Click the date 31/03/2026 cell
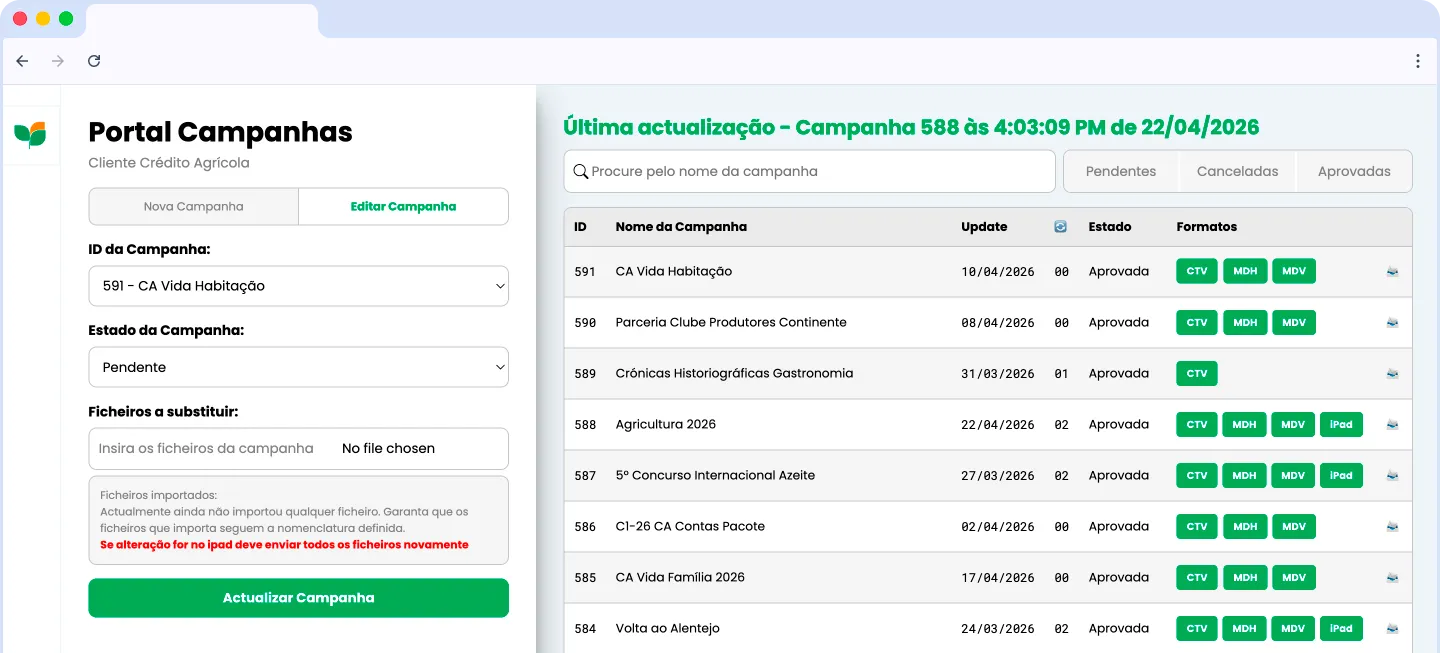 [998, 374]
